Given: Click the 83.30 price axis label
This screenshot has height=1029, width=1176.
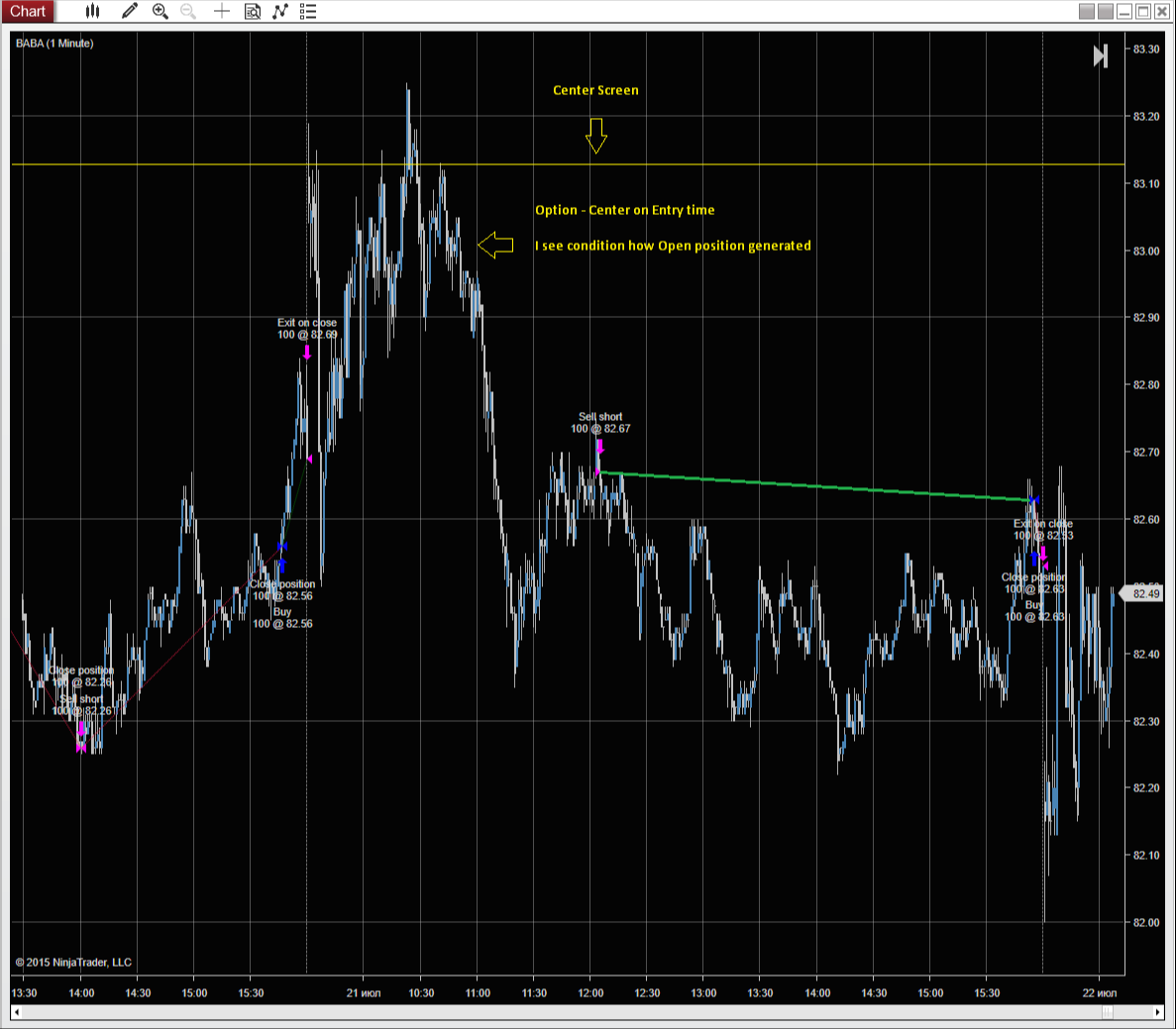Looking at the screenshot, I should [1145, 49].
